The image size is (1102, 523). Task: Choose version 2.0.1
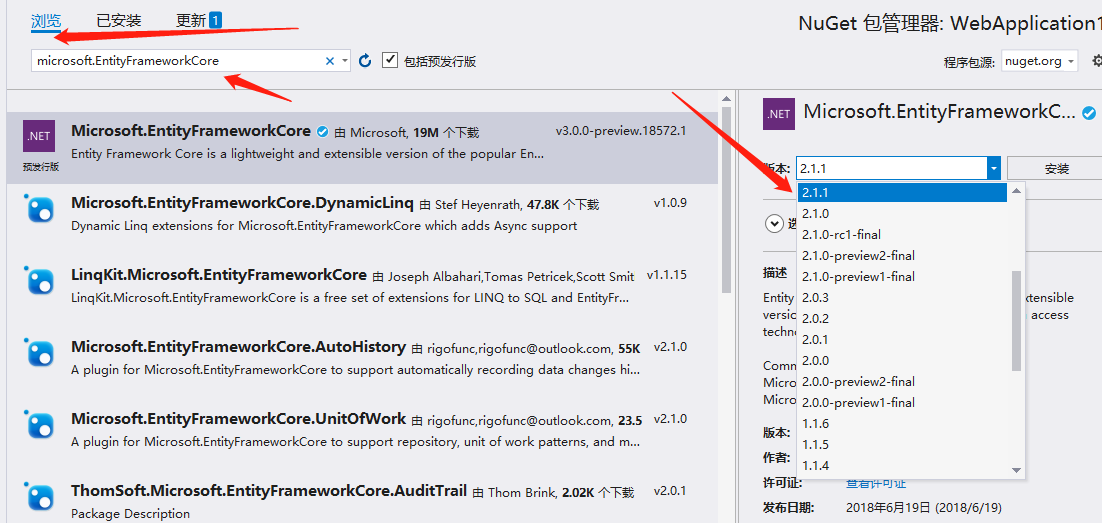[x=903, y=340]
